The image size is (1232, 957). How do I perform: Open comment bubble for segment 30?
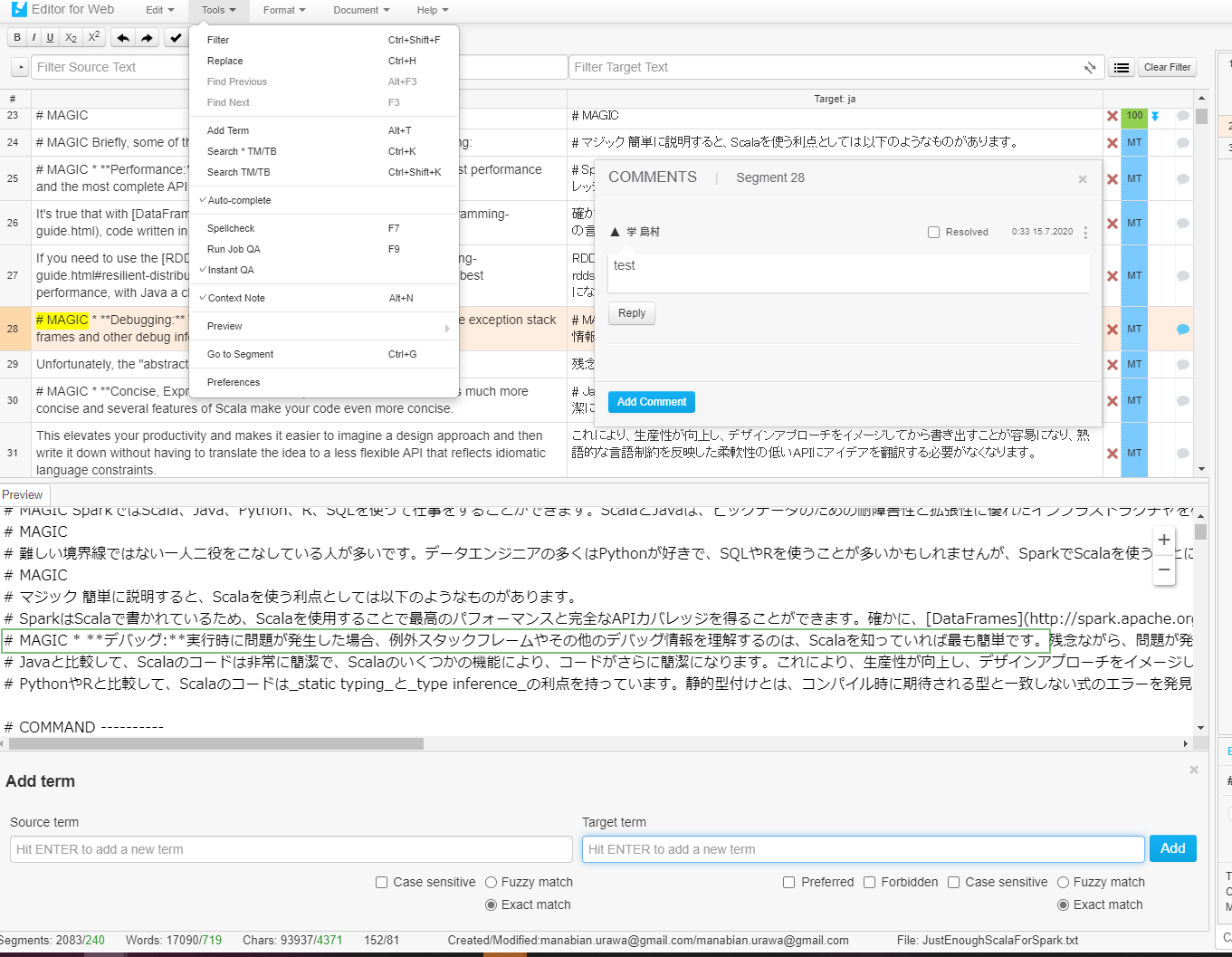pos(1182,401)
